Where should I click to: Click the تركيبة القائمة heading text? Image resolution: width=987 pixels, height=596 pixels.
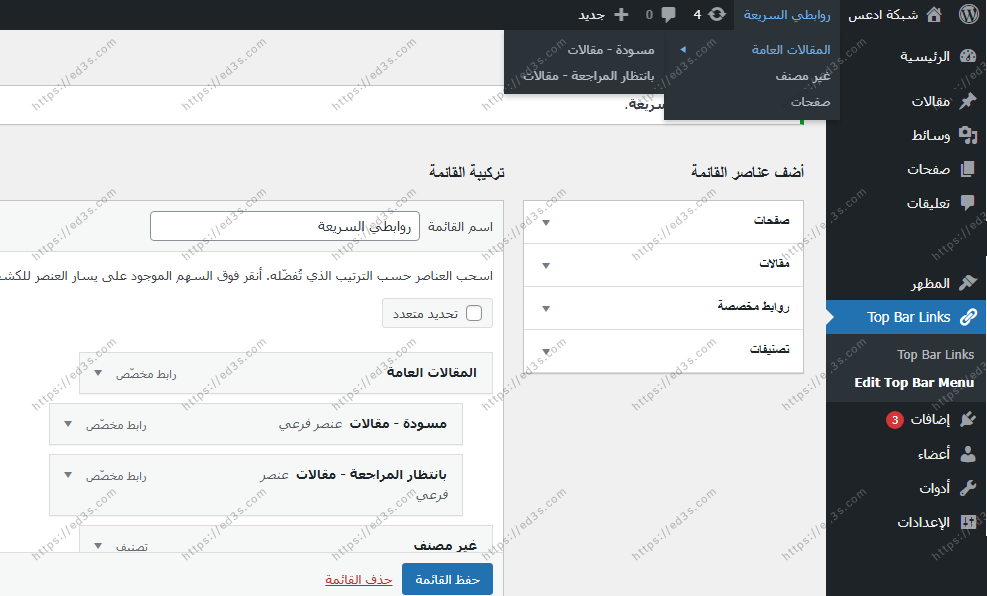(467, 172)
